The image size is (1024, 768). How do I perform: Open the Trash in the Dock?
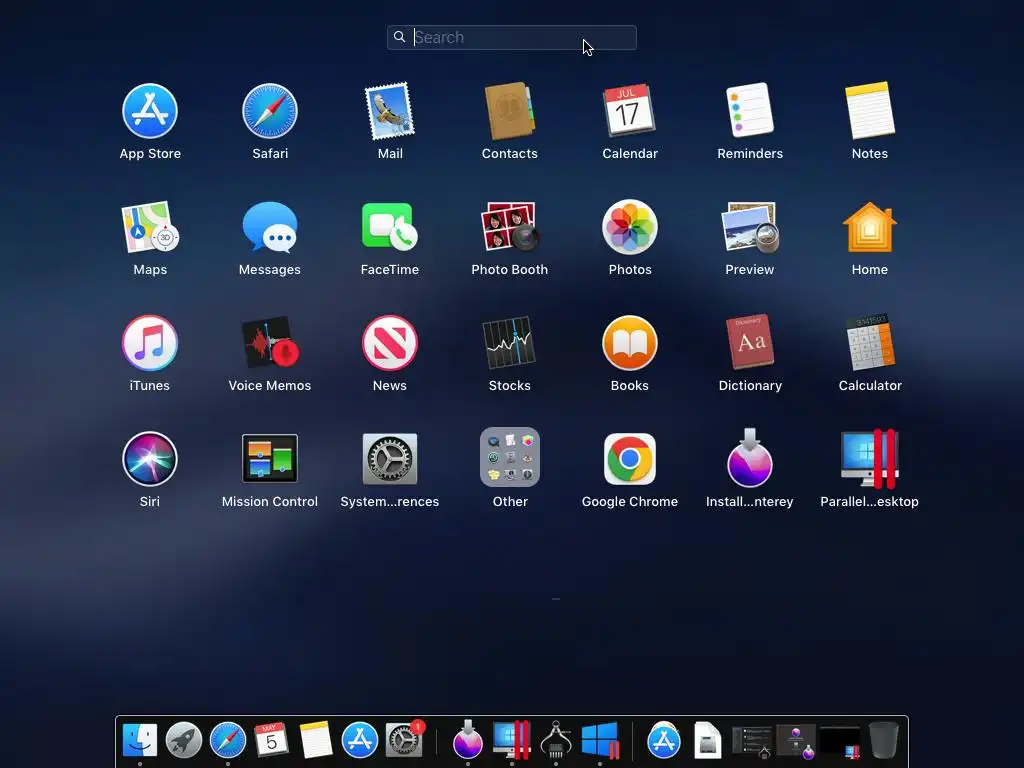884,740
